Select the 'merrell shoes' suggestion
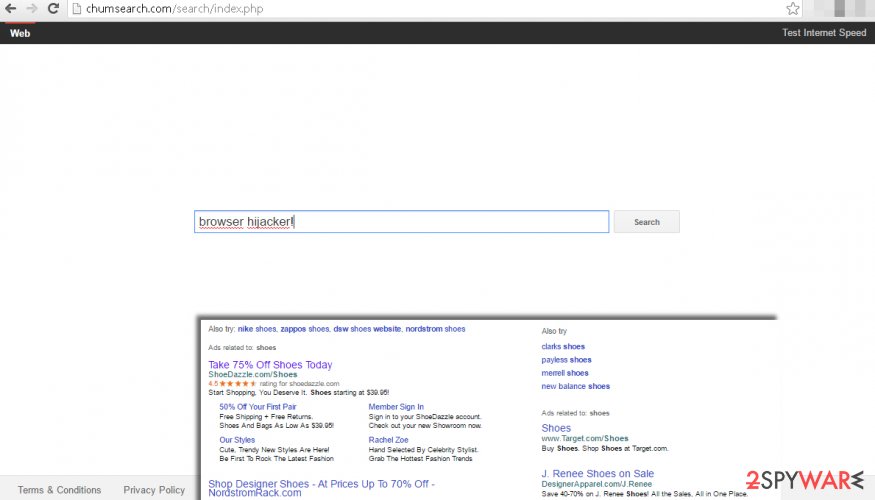The image size is (875, 500). point(565,373)
